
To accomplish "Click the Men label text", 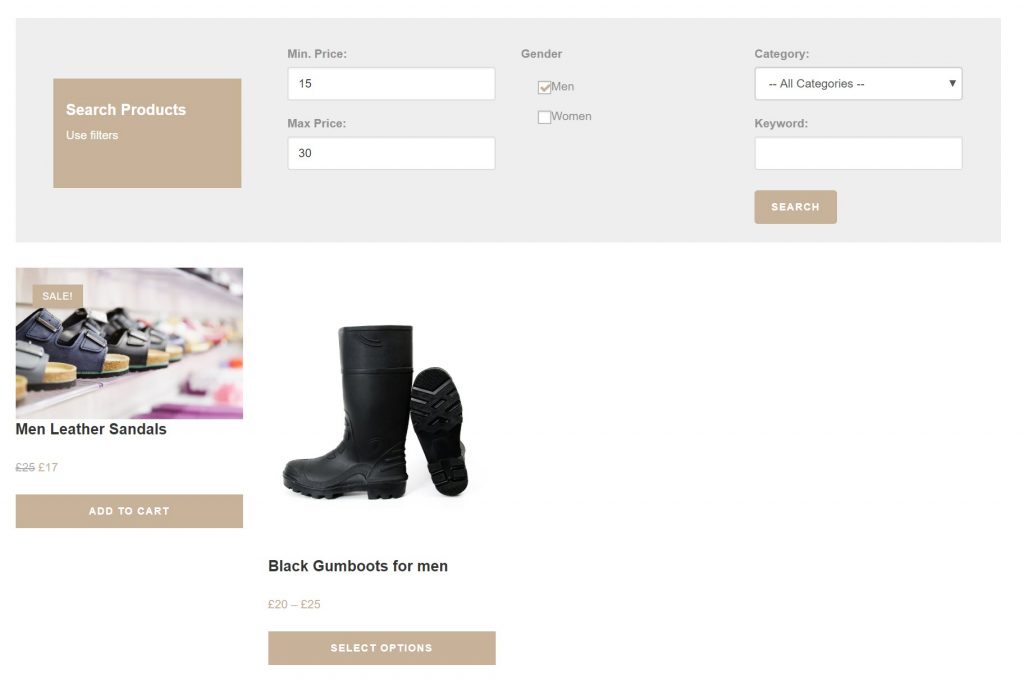I will click(563, 86).
